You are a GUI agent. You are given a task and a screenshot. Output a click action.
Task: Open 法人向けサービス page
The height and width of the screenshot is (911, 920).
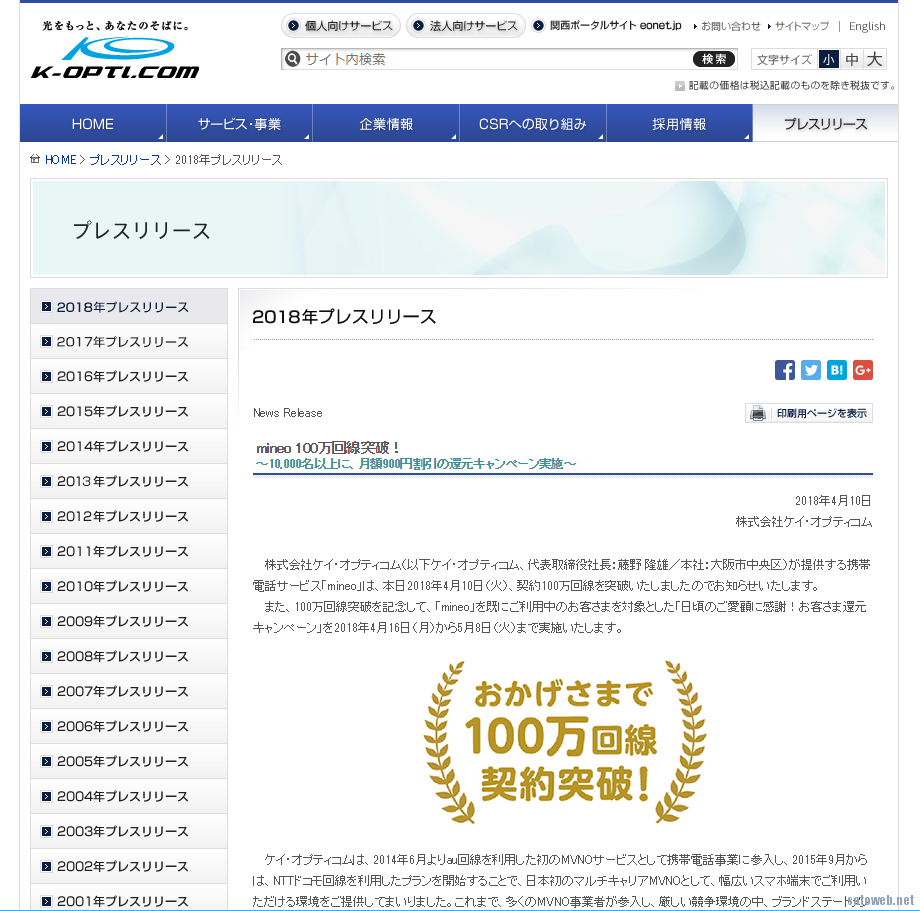pos(466,26)
